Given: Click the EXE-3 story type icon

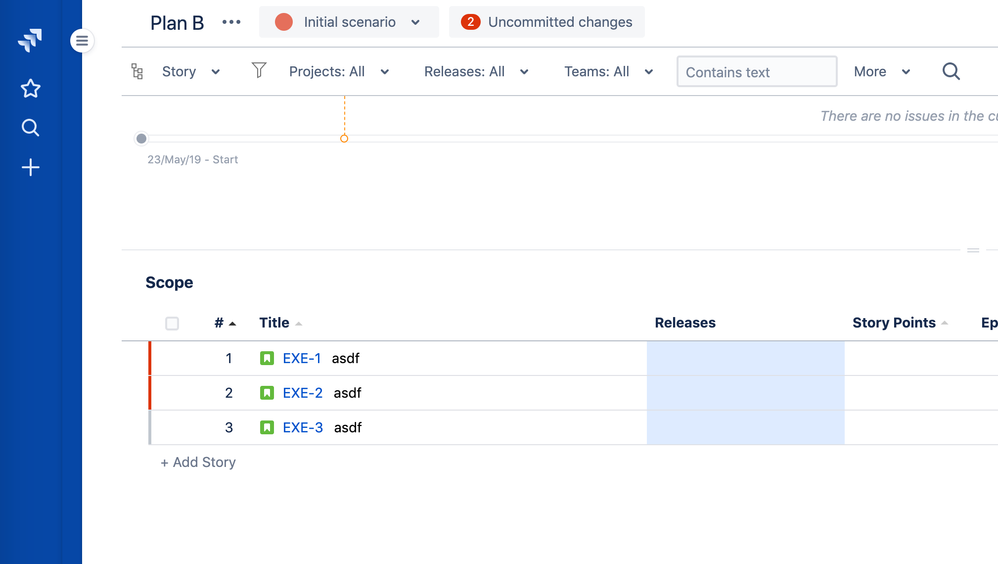Looking at the screenshot, I should (x=267, y=427).
